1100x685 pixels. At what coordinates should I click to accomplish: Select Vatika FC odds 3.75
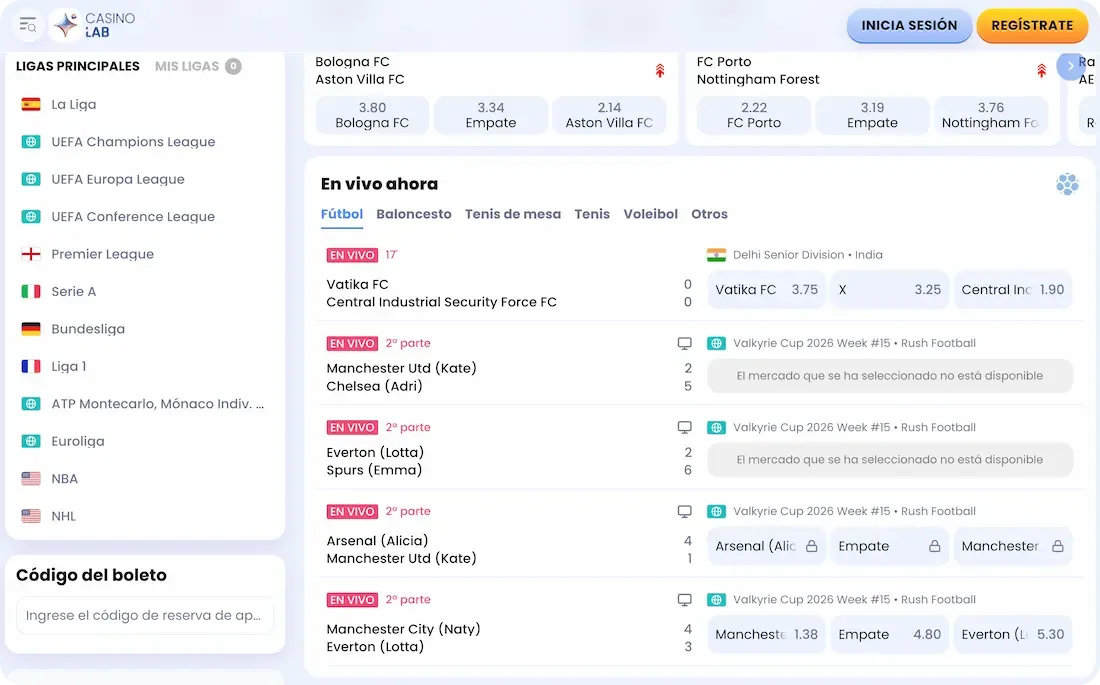pyautogui.click(x=766, y=290)
